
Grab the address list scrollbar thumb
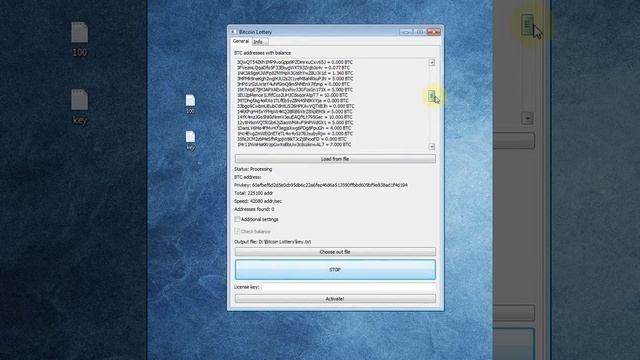click(431, 96)
